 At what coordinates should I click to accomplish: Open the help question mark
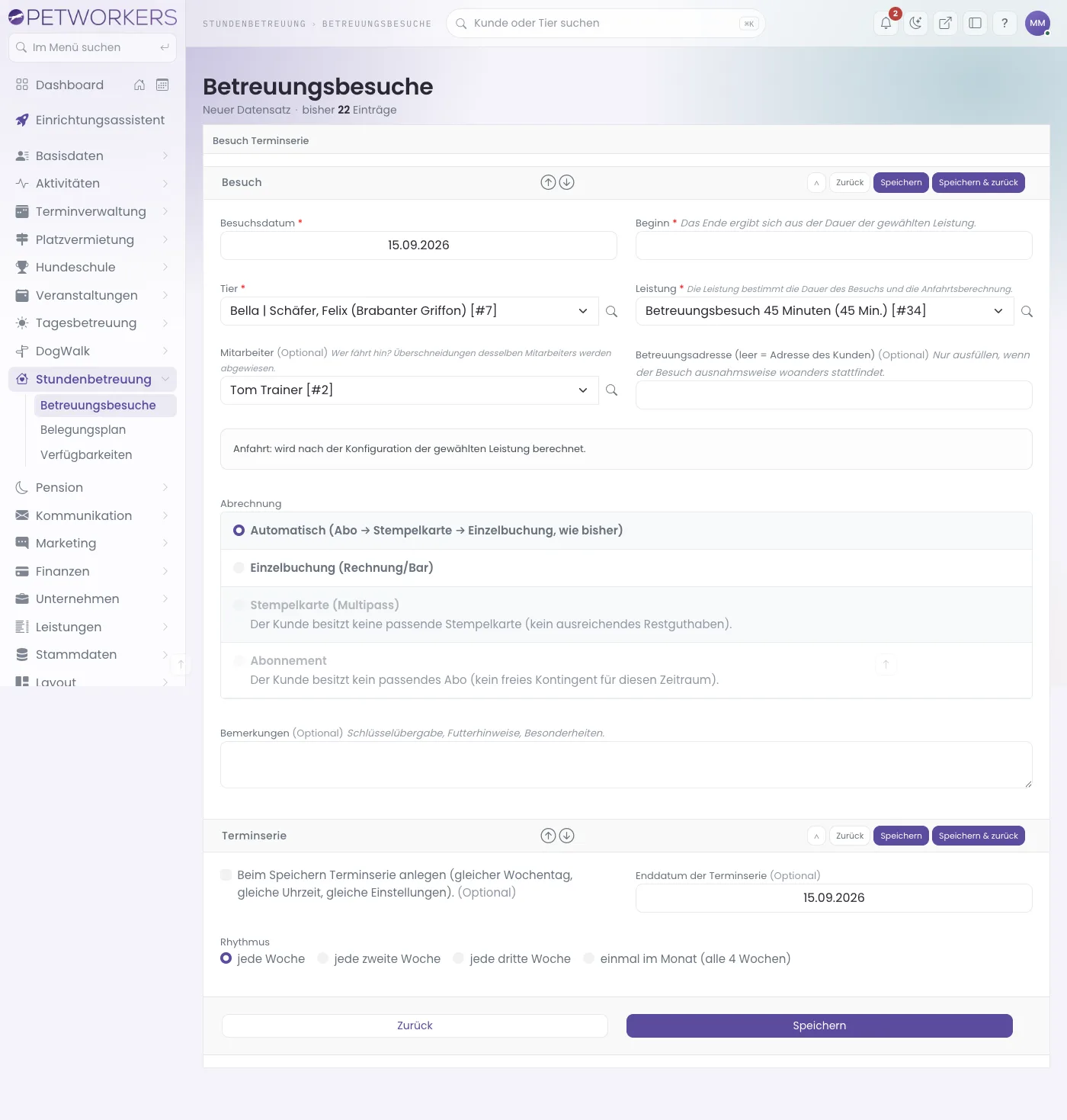(x=1005, y=23)
